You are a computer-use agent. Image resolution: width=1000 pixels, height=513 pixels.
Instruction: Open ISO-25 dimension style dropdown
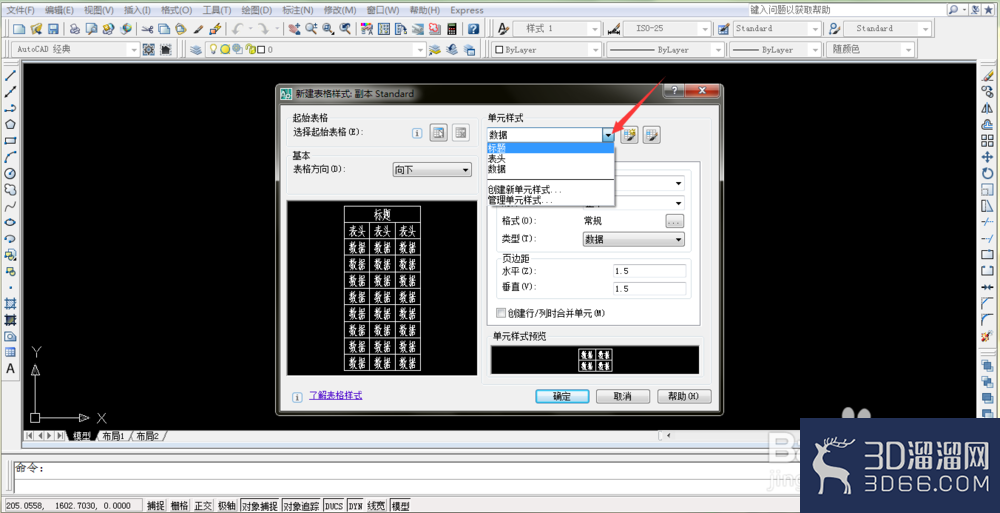point(667,29)
